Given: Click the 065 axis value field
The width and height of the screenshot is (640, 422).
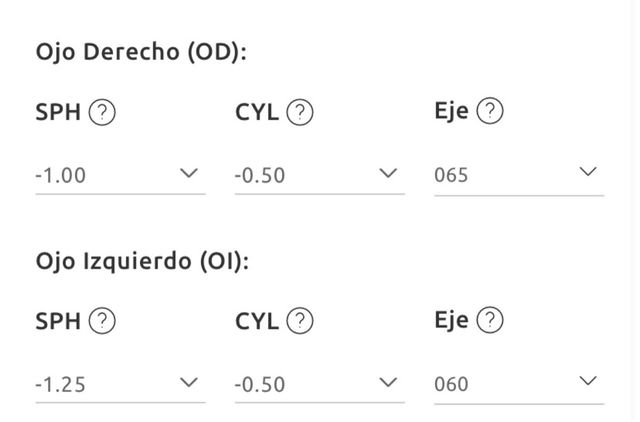Looking at the screenshot, I should pyautogui.click(x=452, y=175).
